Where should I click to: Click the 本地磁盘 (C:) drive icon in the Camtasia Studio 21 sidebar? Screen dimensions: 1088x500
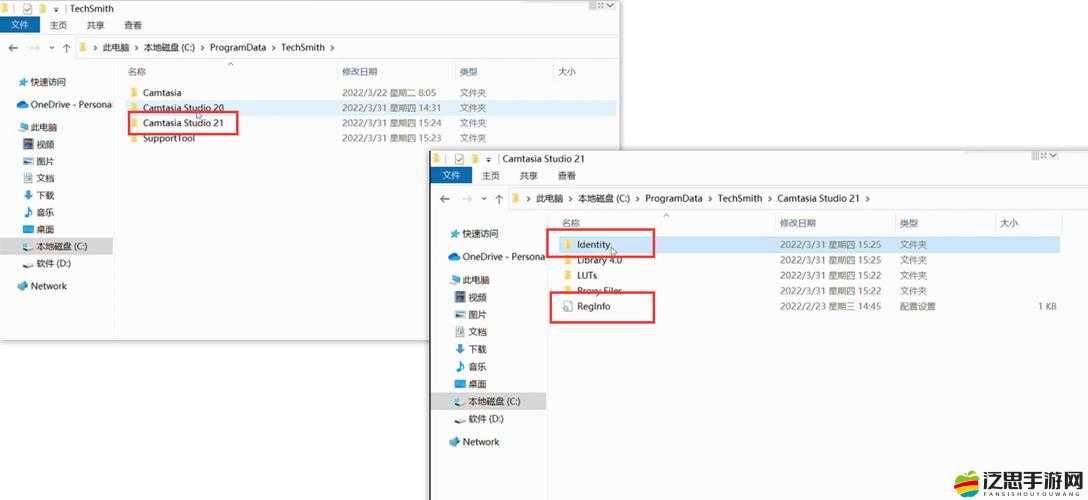(460, 402)
